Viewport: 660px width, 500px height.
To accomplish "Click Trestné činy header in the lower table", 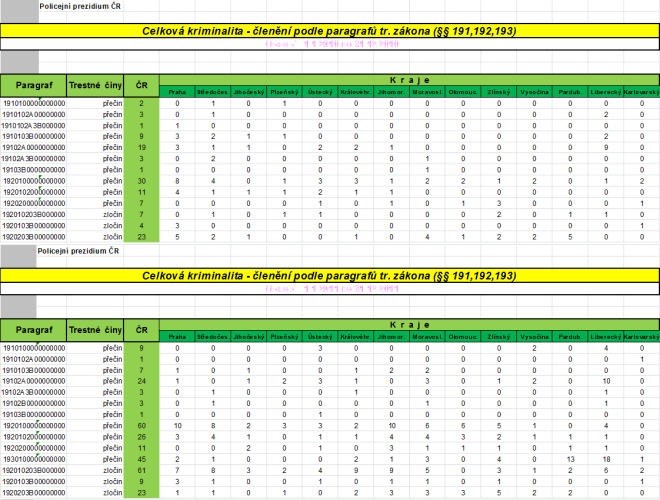I will [95, 328].
